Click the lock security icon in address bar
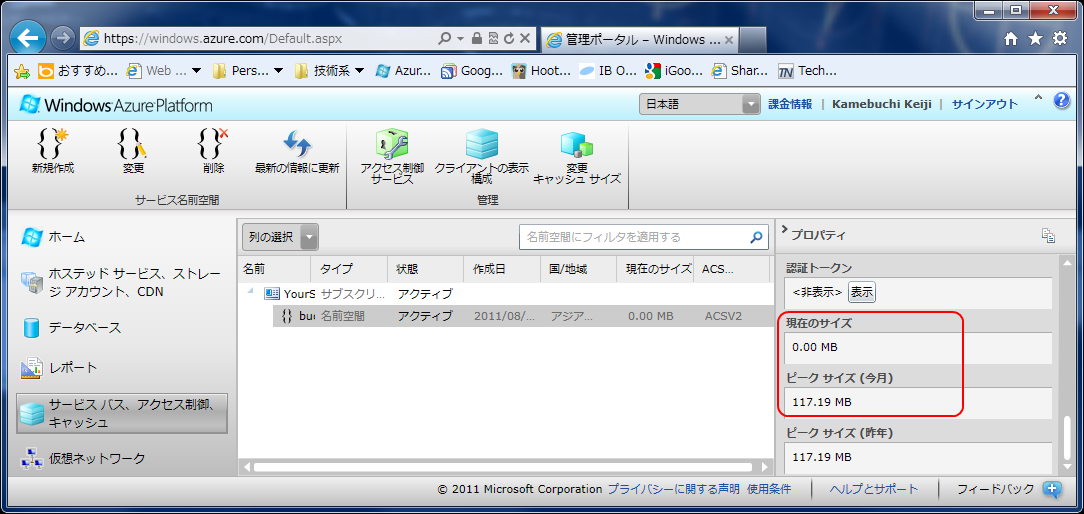The image size is (1084, 514). coord(476,39)
